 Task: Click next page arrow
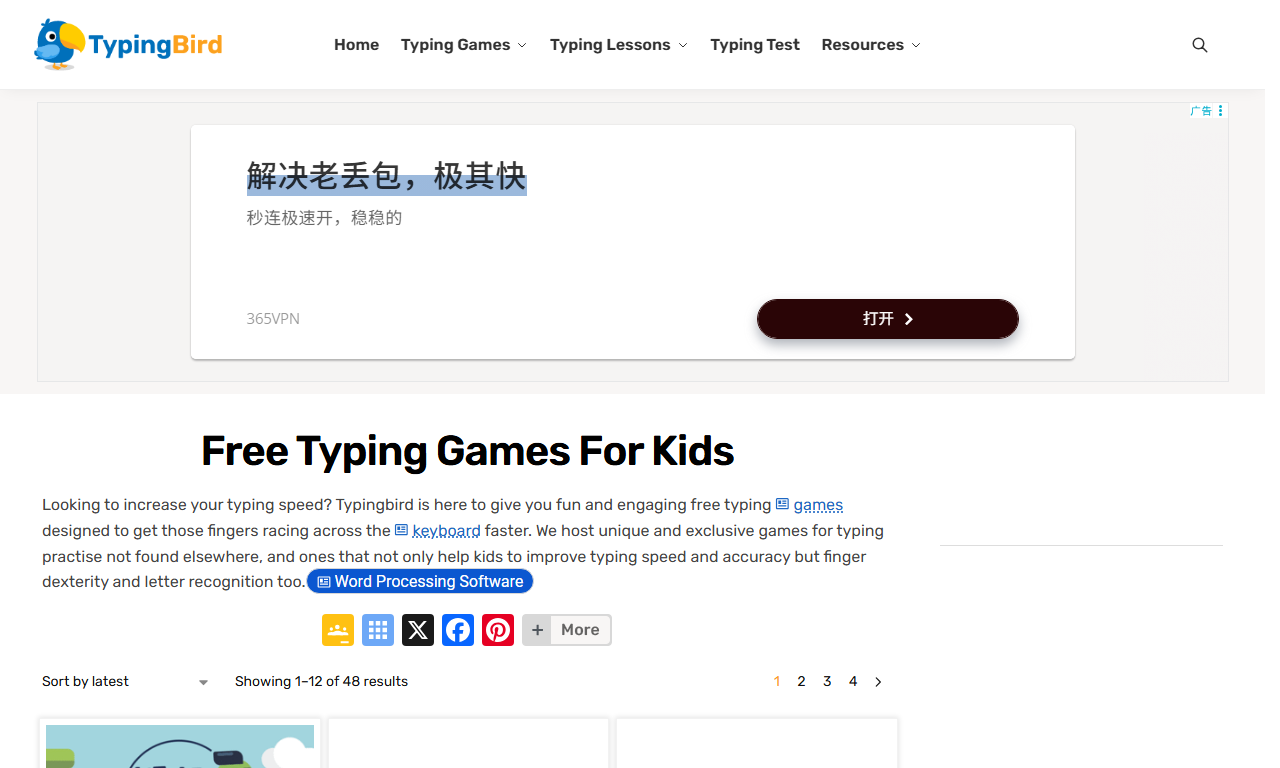pos(878,682)
